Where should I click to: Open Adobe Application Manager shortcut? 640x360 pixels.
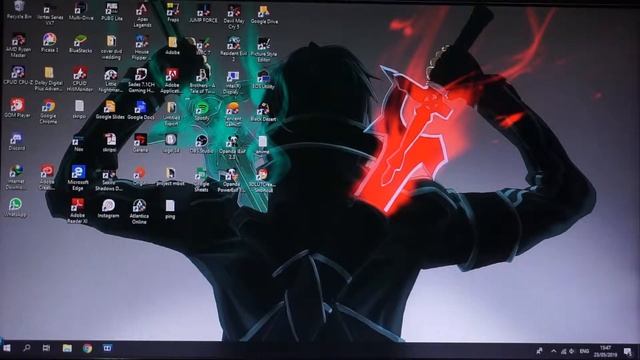pos(172,81)
